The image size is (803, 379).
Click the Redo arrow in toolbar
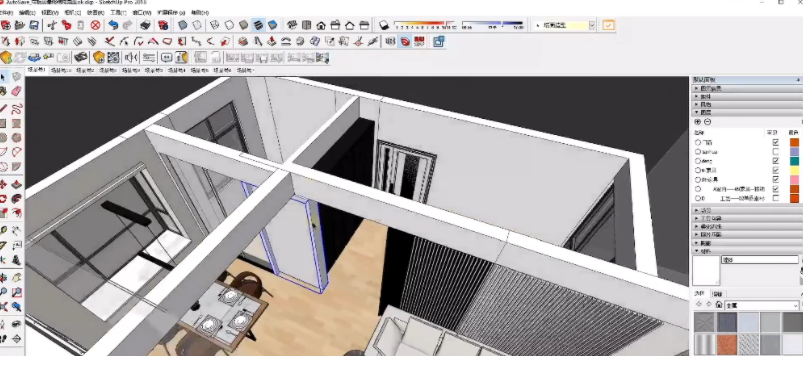point(128,25)
